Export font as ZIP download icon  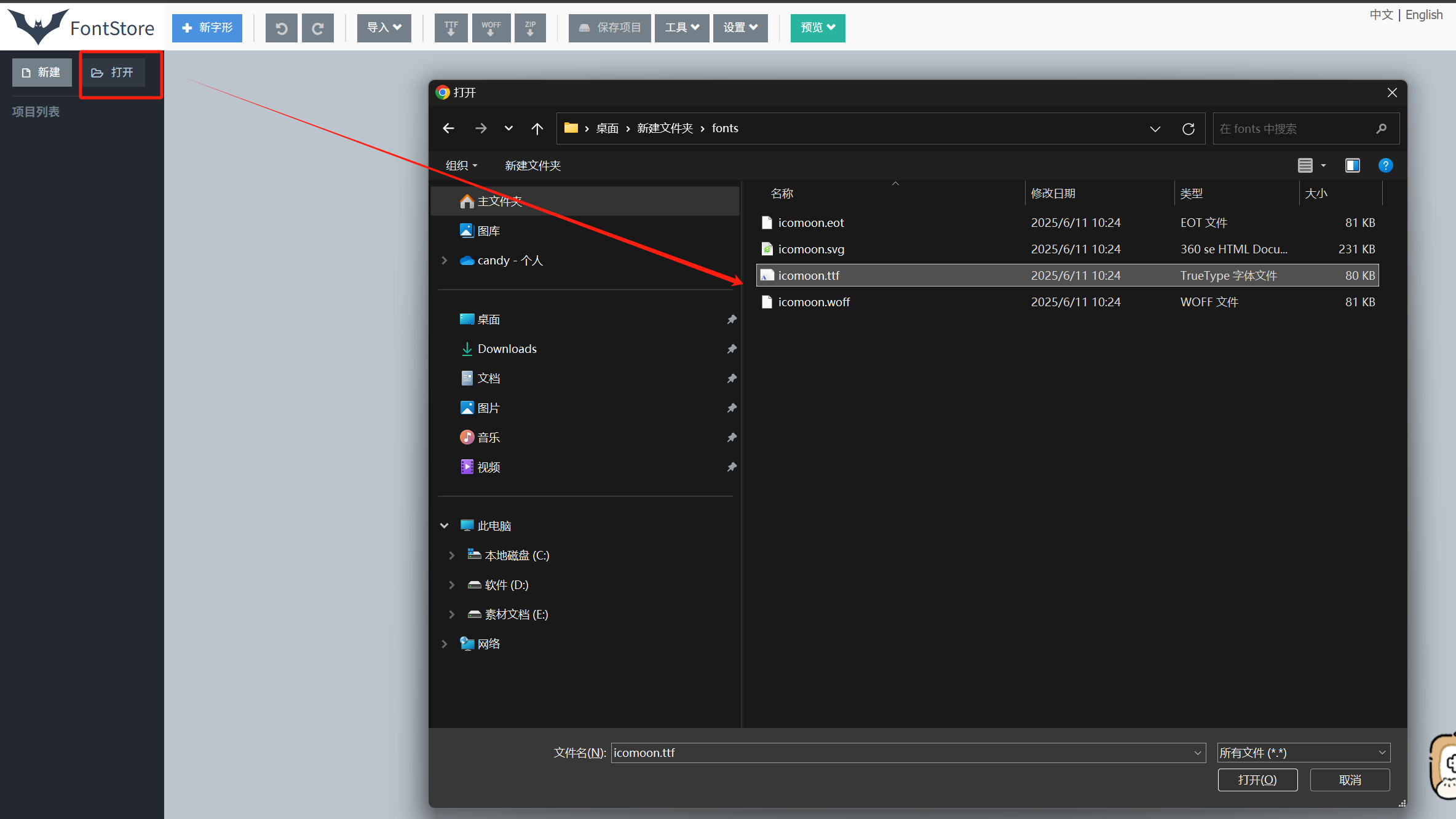[x=530, y=28]
